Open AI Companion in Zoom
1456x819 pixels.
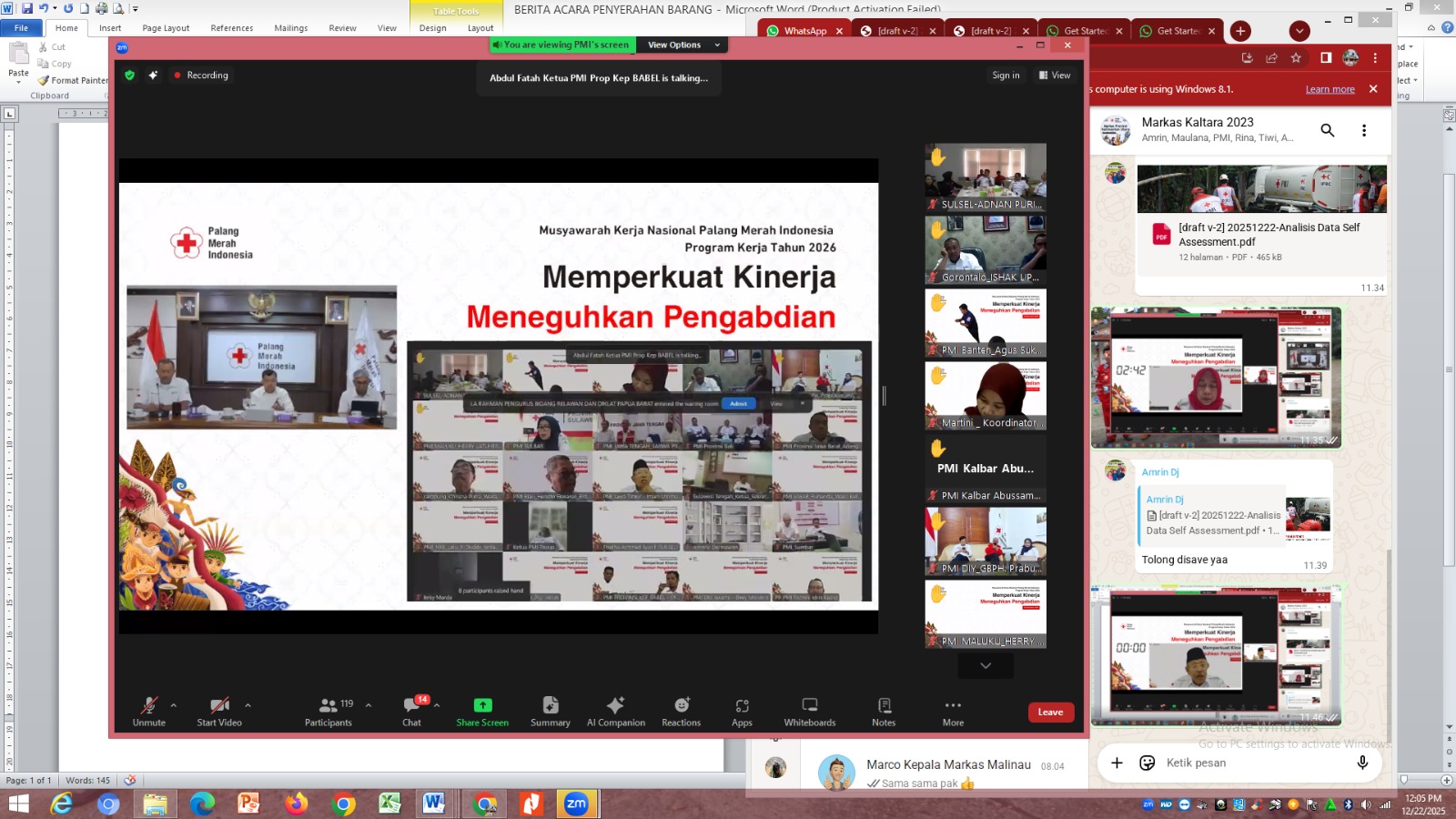click(616, 711)
